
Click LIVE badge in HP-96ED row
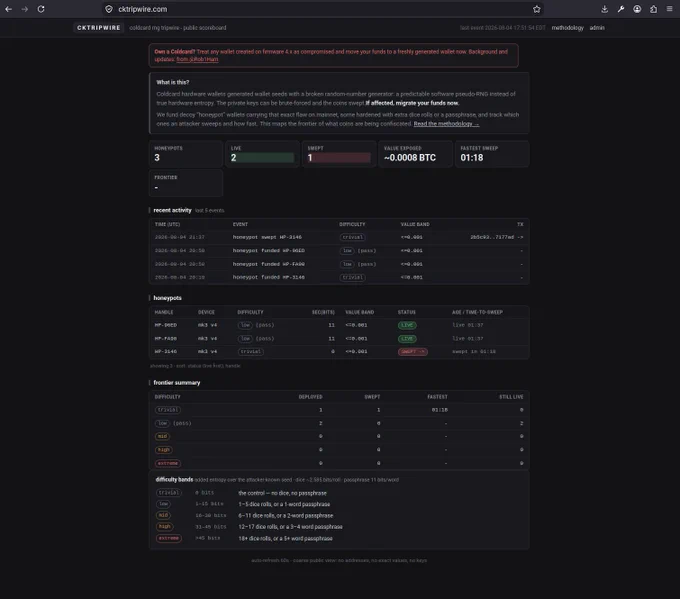(407, 325)
